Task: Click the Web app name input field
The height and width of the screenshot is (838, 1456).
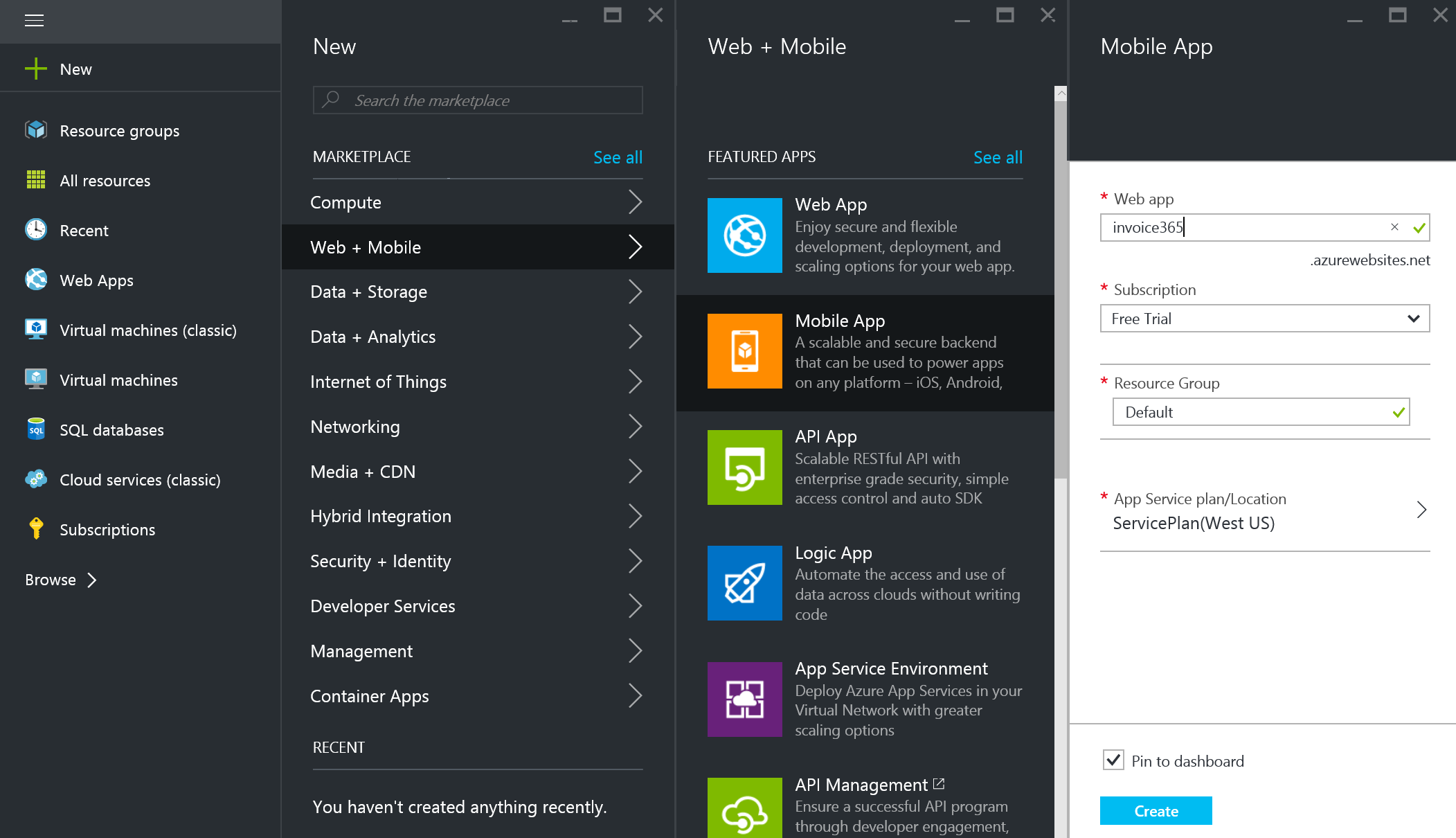Action: point(1264,227)
